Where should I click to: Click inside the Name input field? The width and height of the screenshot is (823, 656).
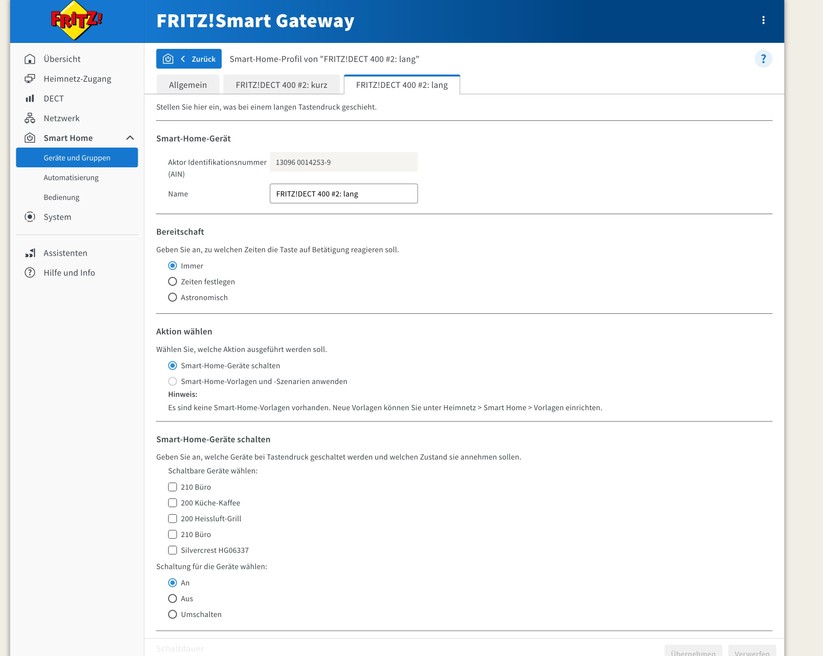343,193
